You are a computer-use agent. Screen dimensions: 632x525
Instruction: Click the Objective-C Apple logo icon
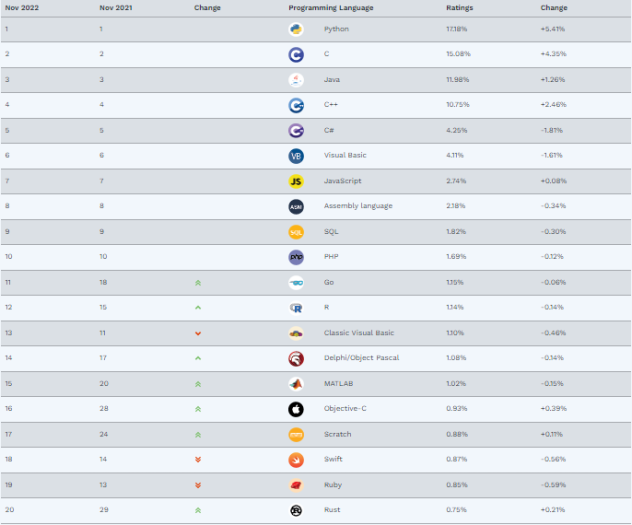(296, 409)
